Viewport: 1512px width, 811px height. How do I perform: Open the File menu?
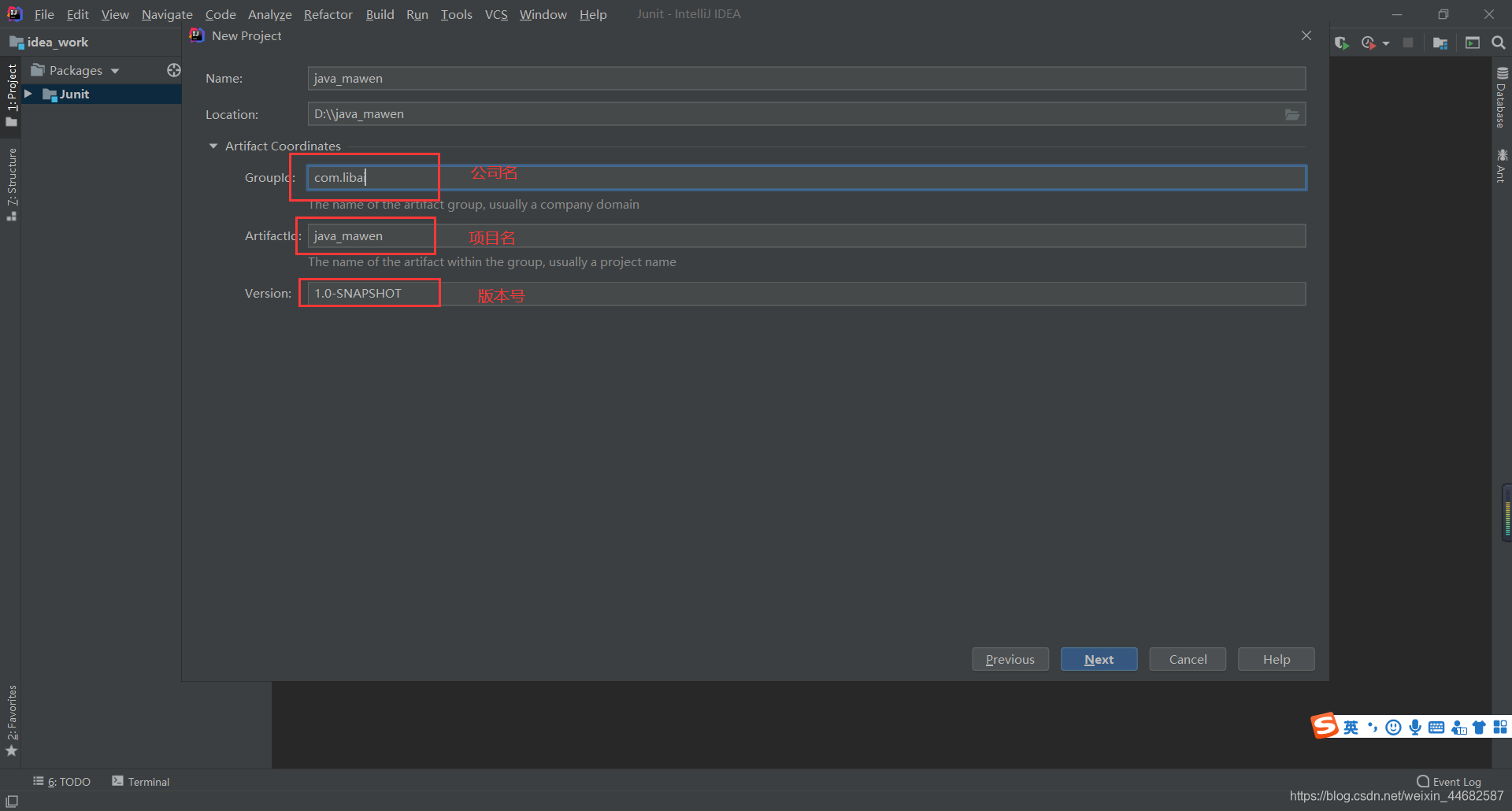point(44,14)
